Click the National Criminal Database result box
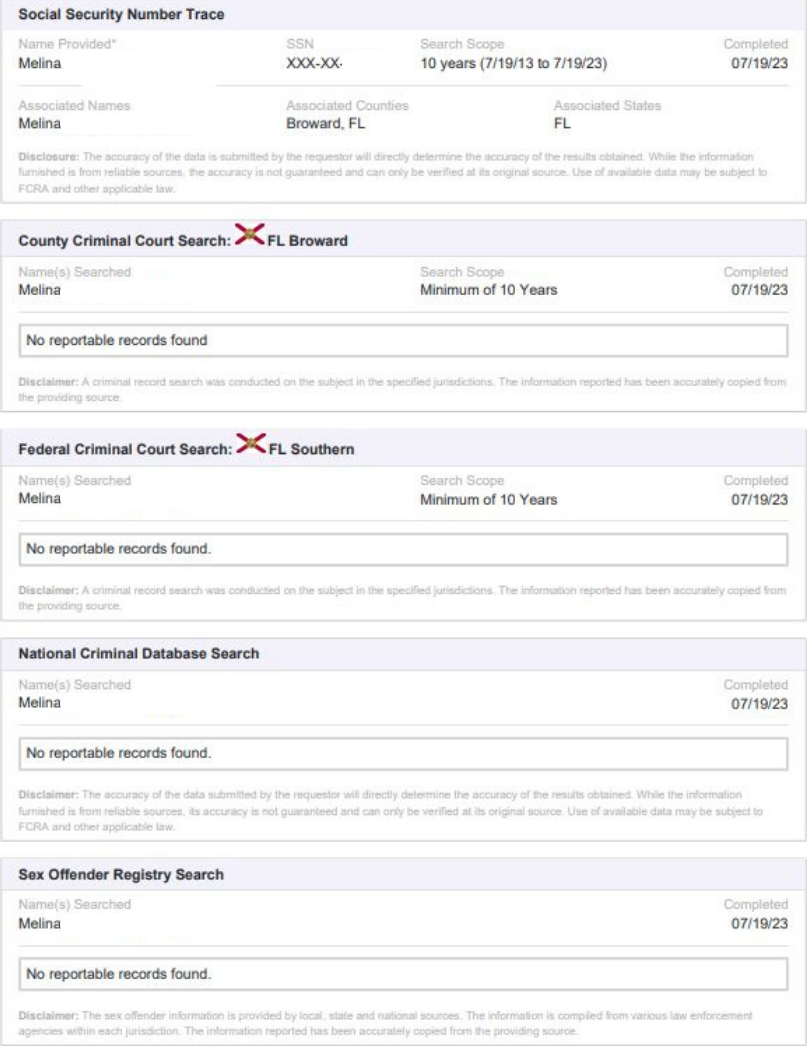Viewport: 807px width, 1046px height. [403, 754]
